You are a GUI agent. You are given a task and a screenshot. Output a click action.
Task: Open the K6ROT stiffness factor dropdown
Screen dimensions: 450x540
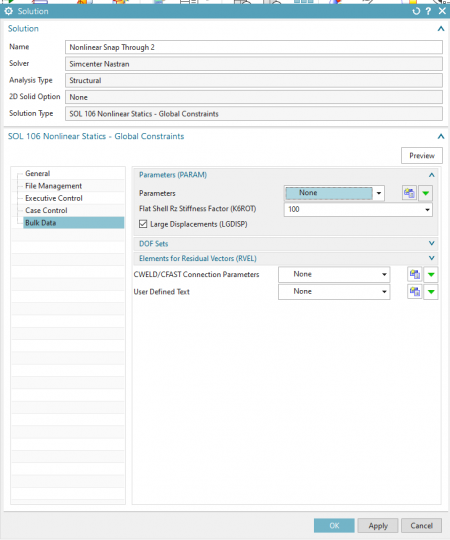click(358, 209)
